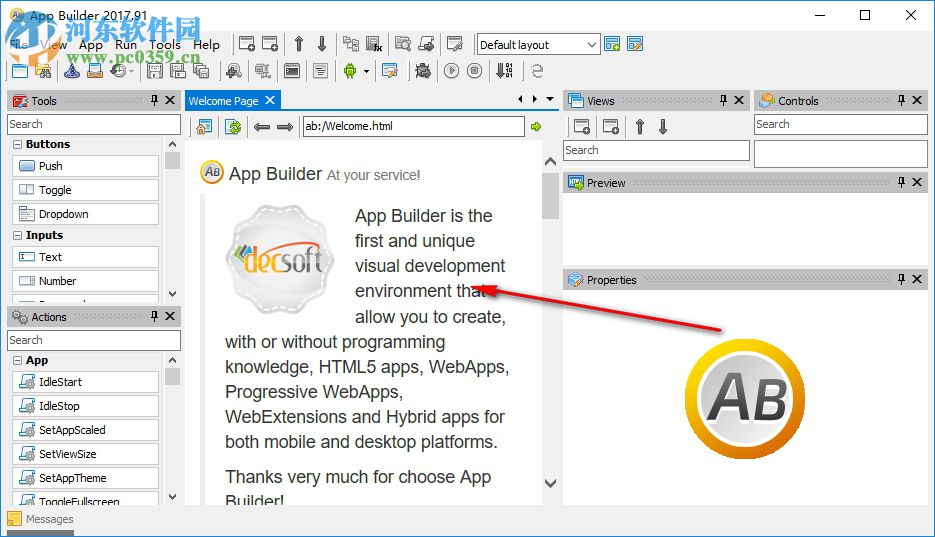Viewport: 935px width, 537px height.
Task: Open the console window icon
Action: tap(292, 71)
